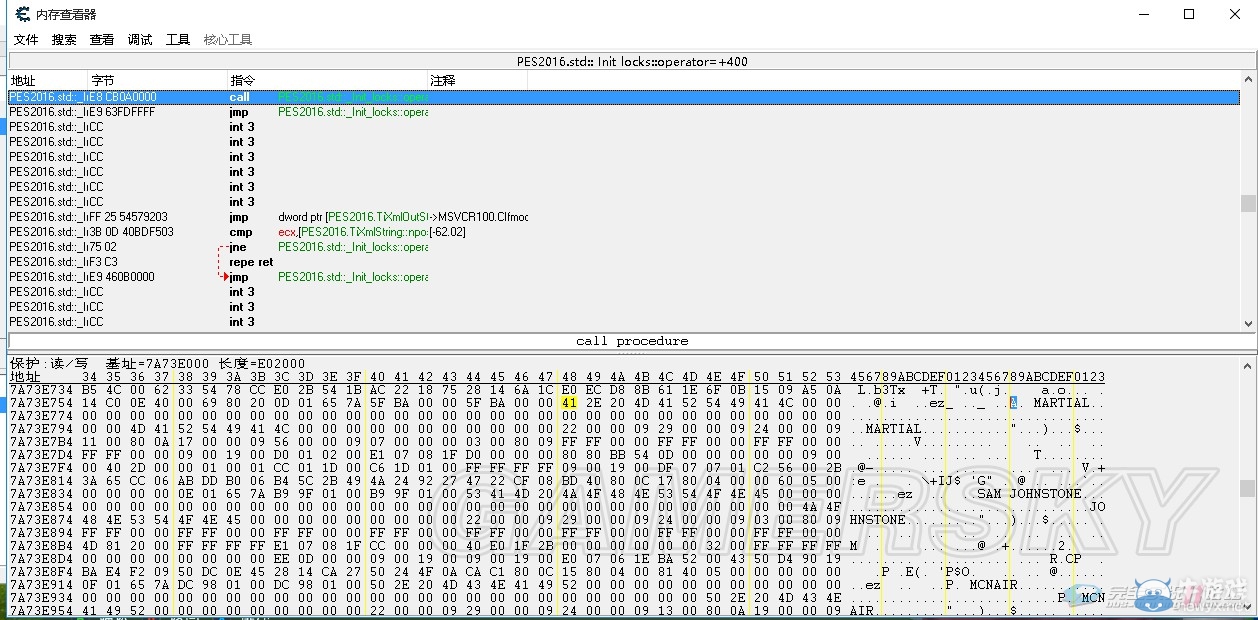Open the 查看 menu
This screenshot has width=1258, height=620.
coord(102,40)
